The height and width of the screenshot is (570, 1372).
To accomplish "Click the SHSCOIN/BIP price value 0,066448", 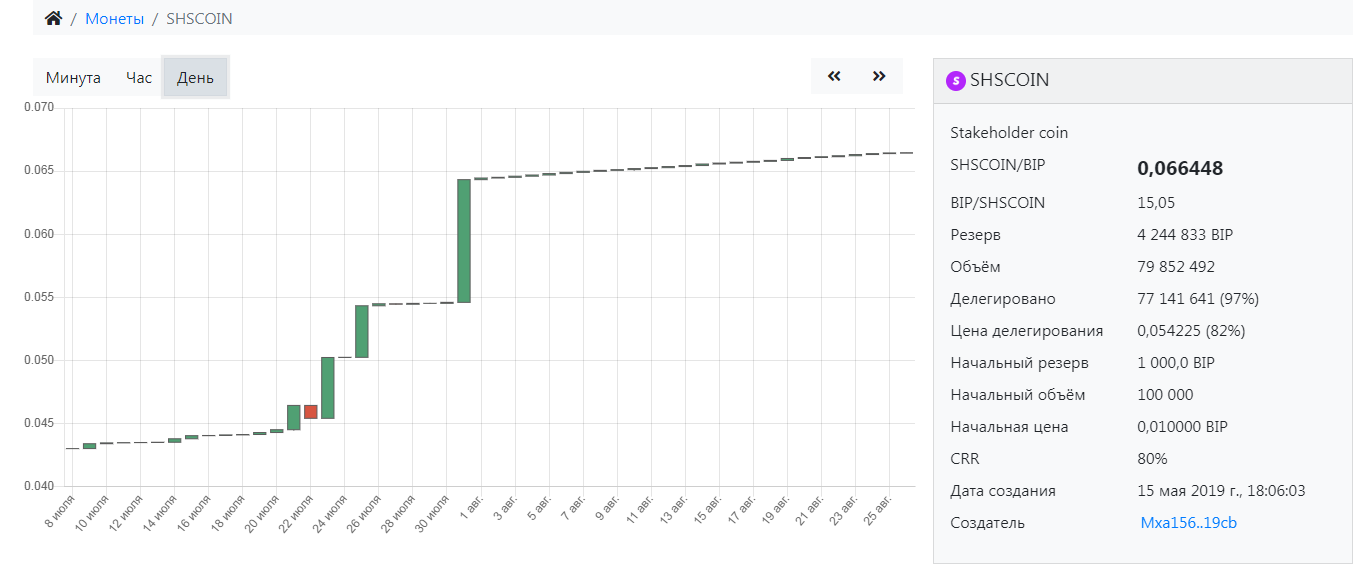I will [1180, 169].
